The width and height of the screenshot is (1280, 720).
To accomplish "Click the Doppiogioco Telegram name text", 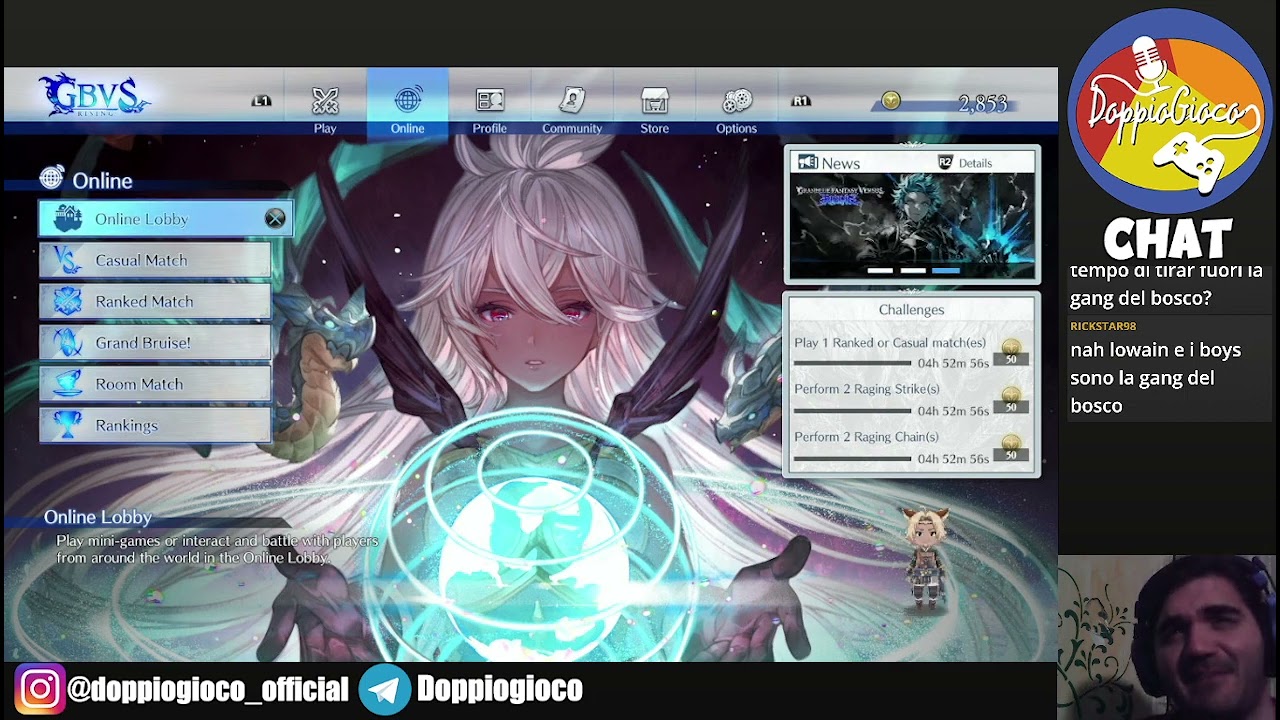I will coord(499,689).
